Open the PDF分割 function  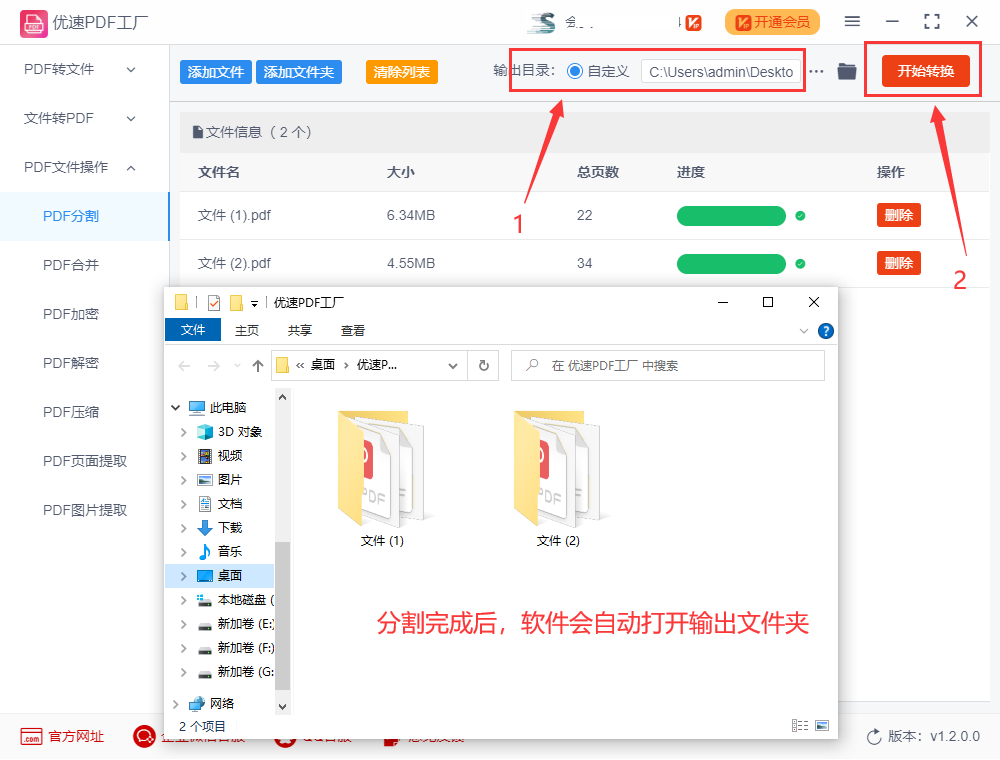click(x=85, y=216)
